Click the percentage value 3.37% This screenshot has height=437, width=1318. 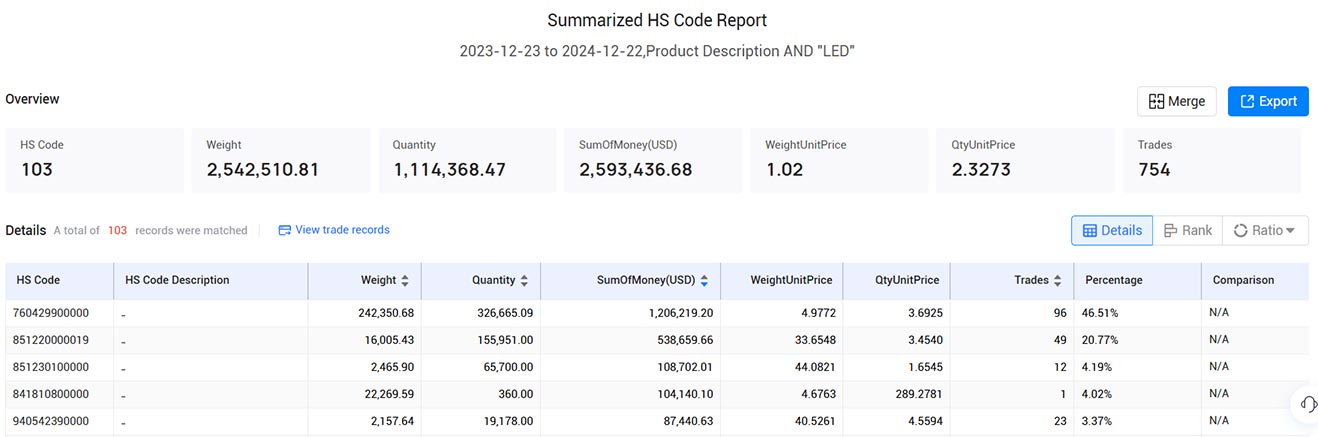coord(1097,421)
